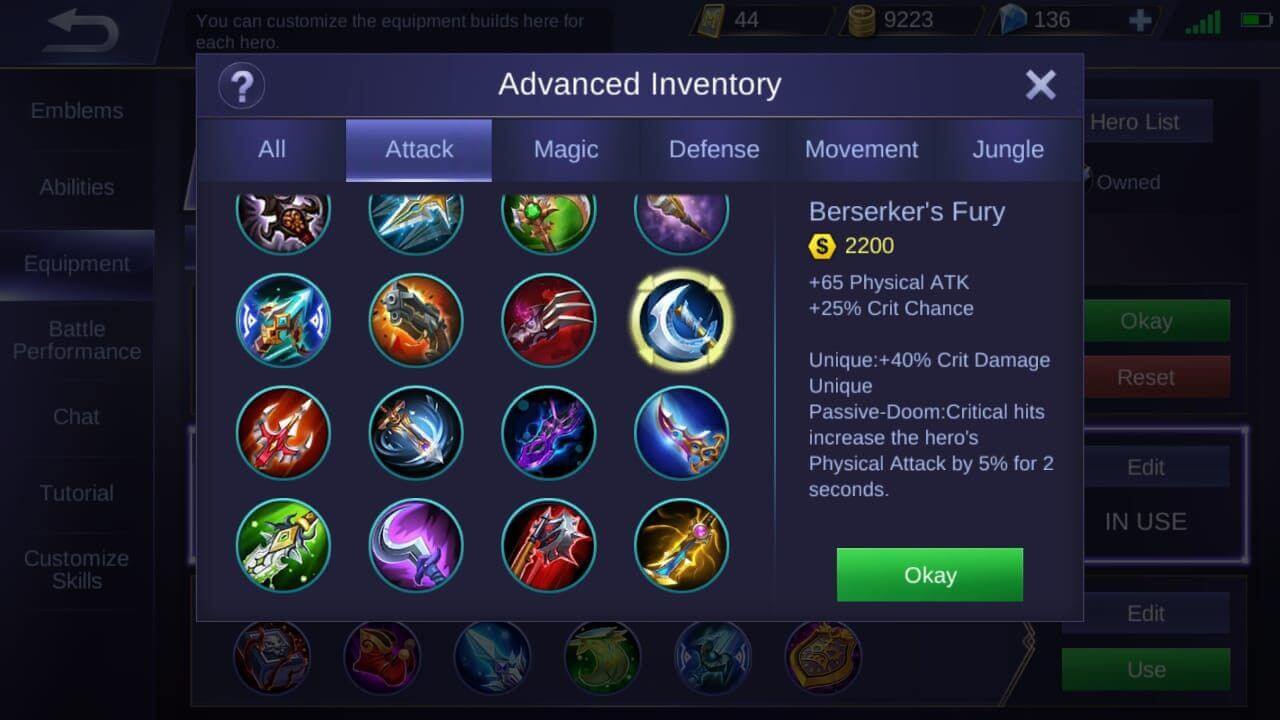Close the Advanced Inventory dialog
Viewport: 1280px width, 720px height.
point(1041,85)
